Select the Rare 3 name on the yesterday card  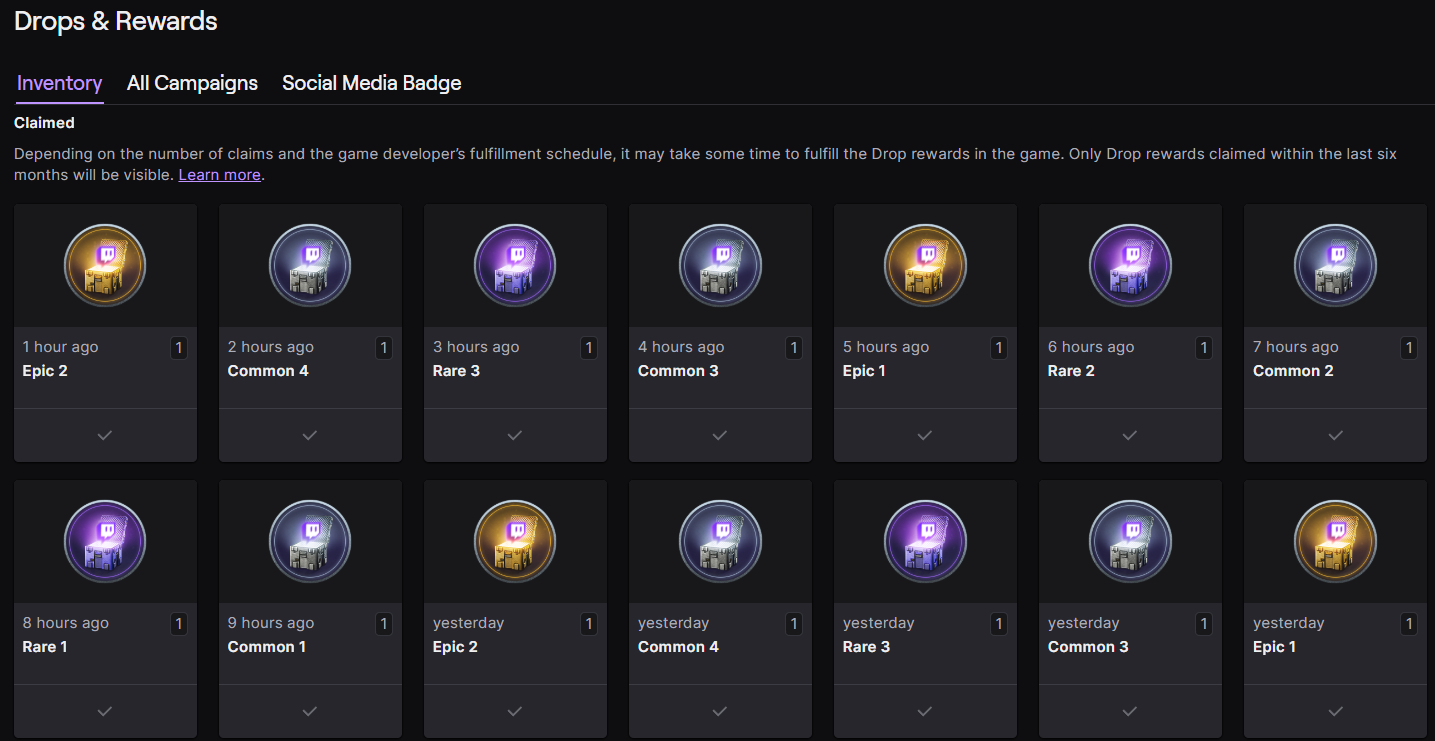pyautogui.click(x=866, y=647)
